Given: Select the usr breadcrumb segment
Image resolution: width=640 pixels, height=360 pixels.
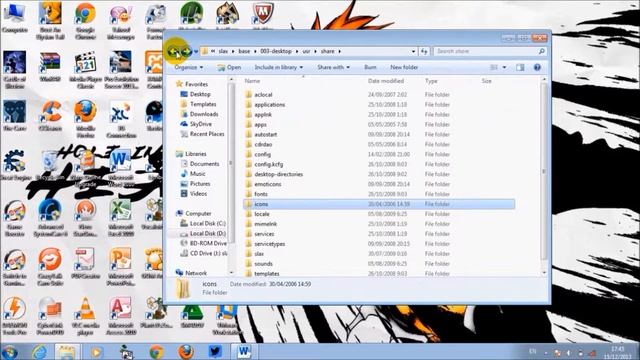Looking at the screenshot, I should point(306,51).
